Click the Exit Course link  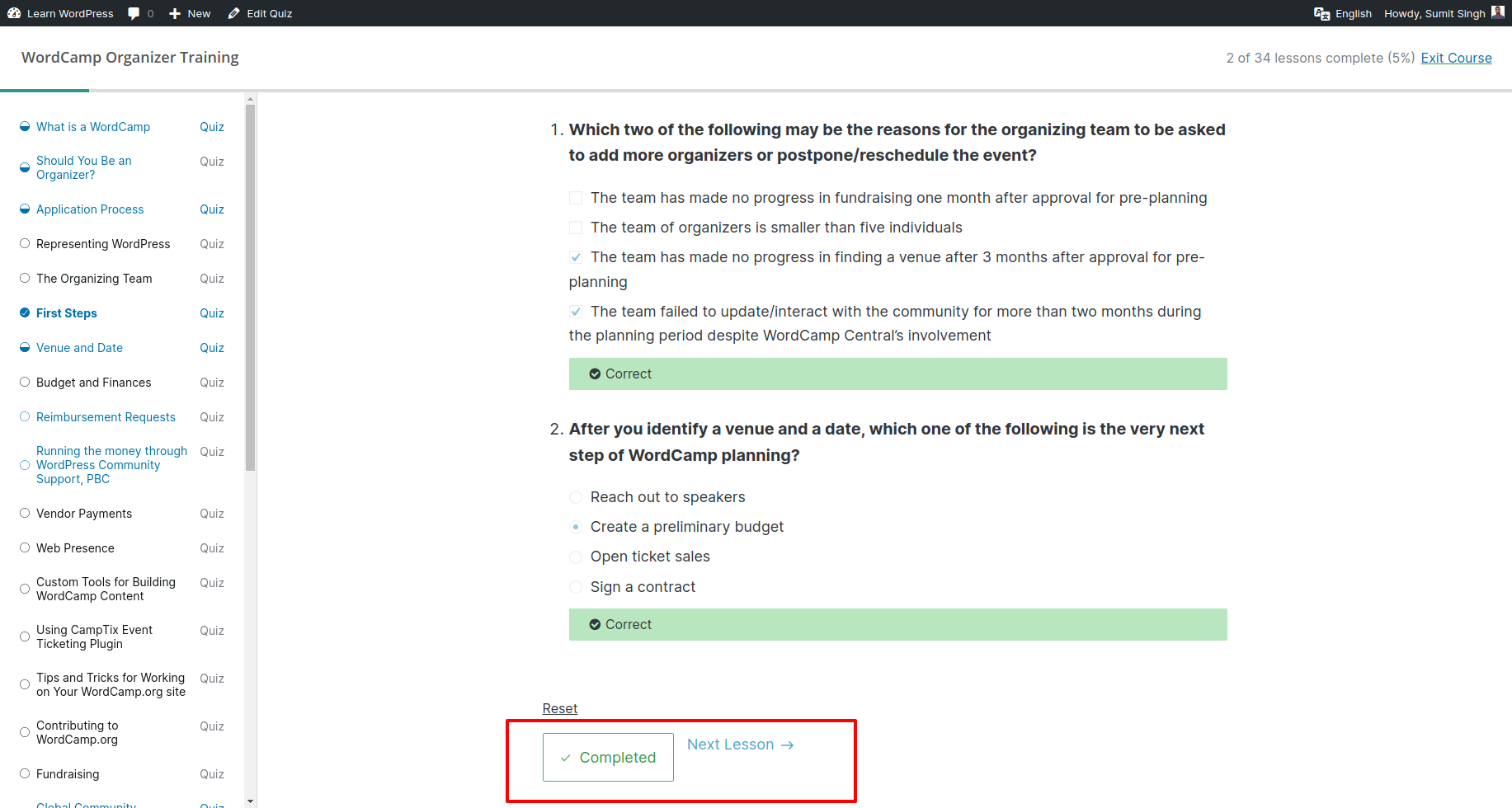pyautogui.click(x=1456, y=58)
